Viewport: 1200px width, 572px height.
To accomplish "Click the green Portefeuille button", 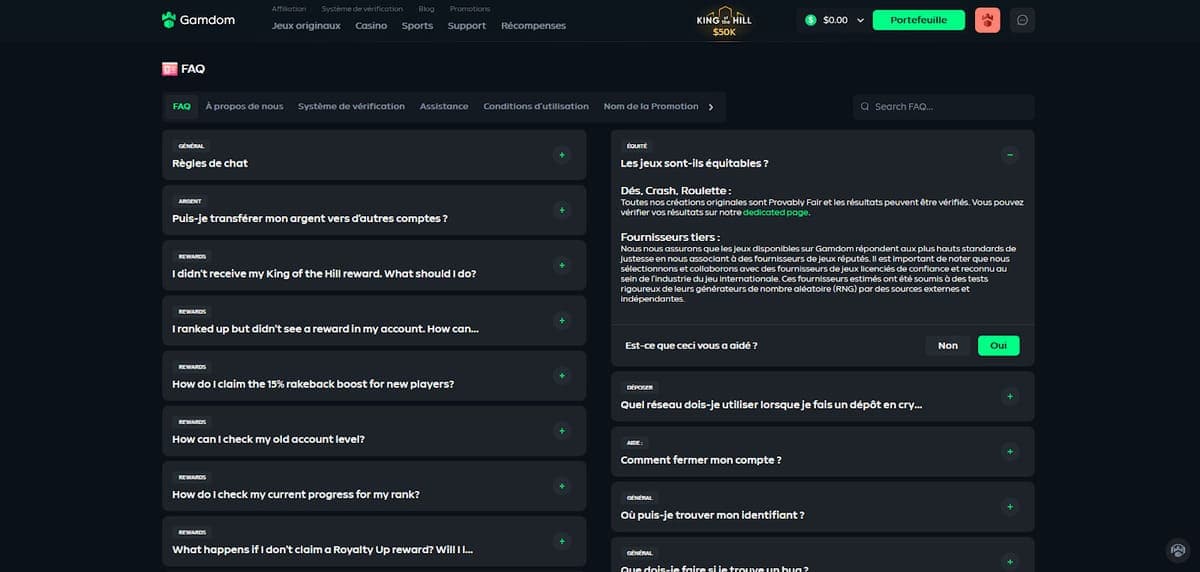I will [918, 20].
